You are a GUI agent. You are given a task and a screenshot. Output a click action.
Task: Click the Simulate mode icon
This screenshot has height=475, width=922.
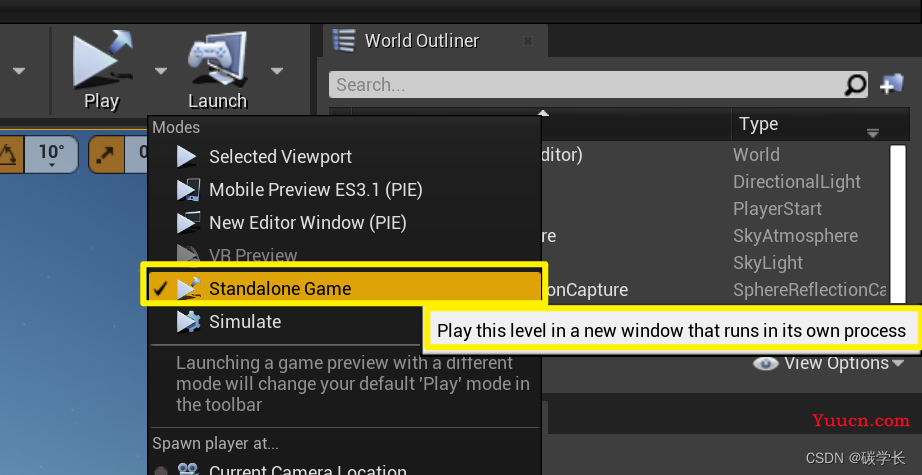pyautogui.click(x=187, y=322)
